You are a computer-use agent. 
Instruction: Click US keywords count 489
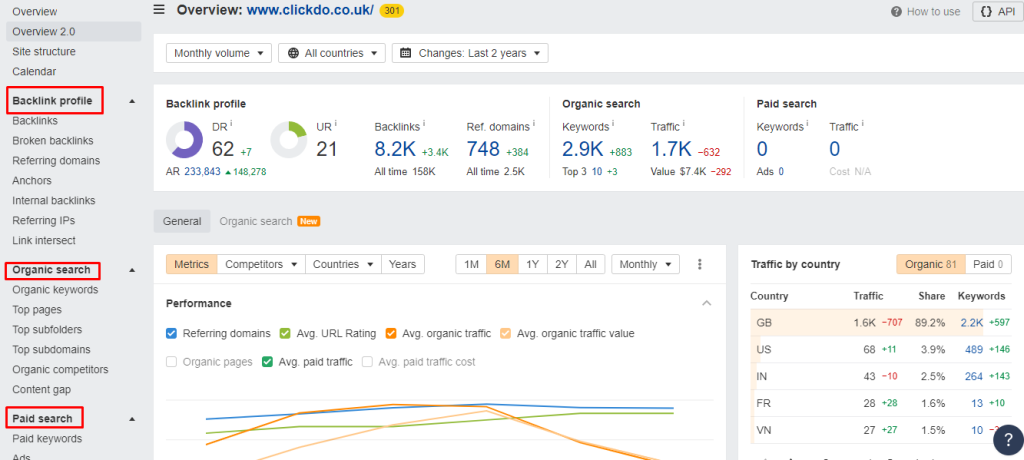(x=974, y=350)
